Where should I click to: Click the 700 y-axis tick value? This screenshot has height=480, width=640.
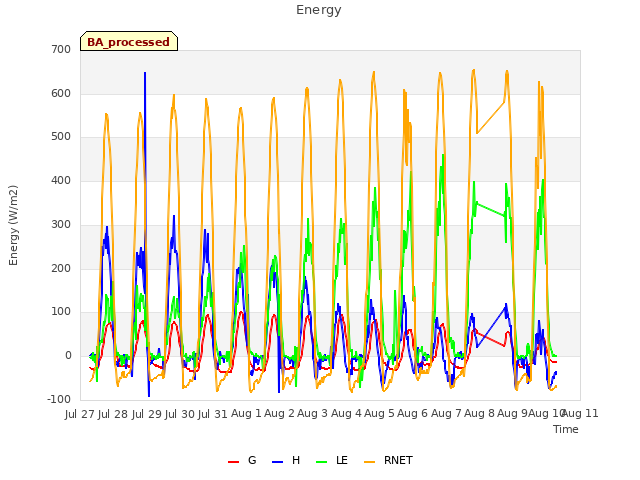click(61, 49)
